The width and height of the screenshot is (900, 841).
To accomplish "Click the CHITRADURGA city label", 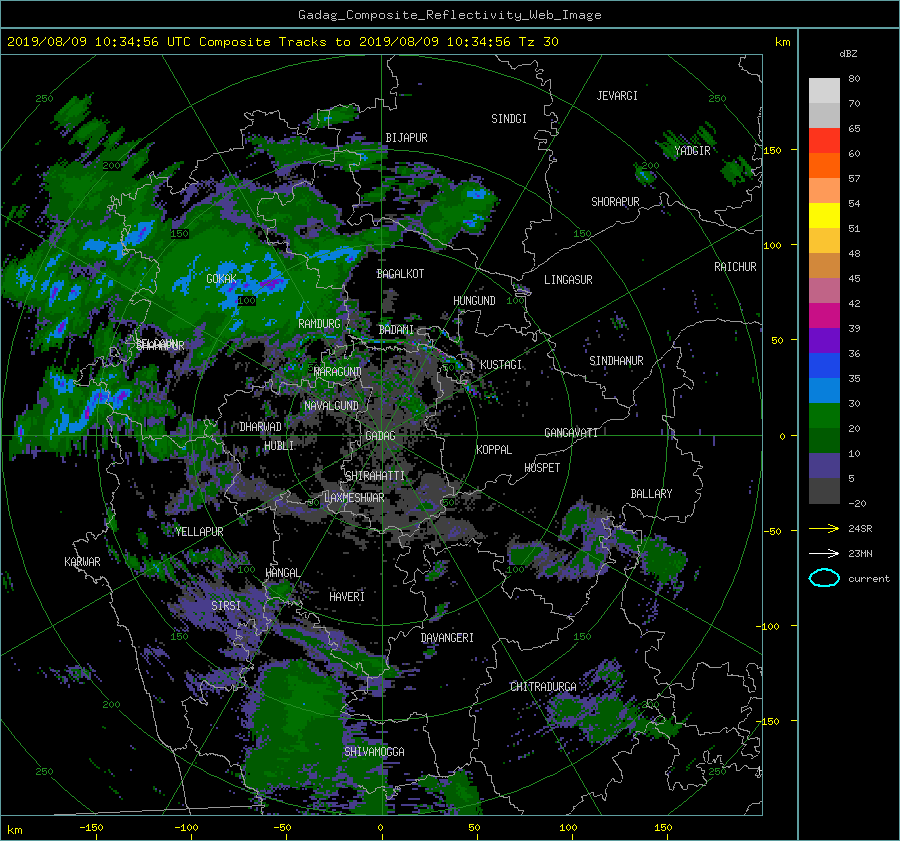I will [543, 687].
